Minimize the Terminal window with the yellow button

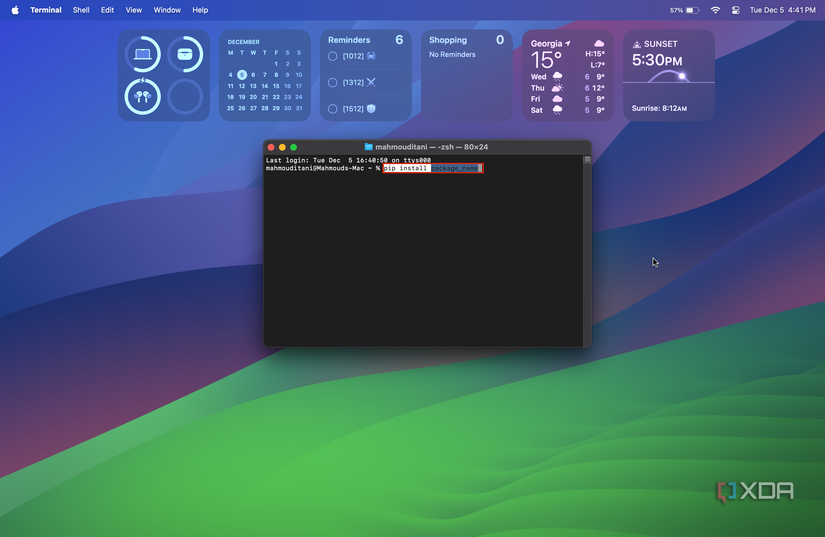pos(283,147)
